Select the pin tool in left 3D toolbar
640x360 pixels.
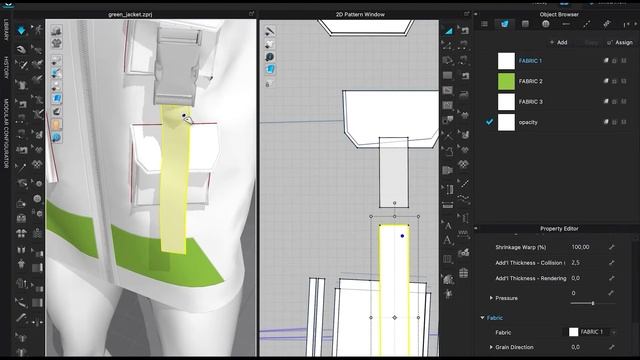tap(21, 168)
